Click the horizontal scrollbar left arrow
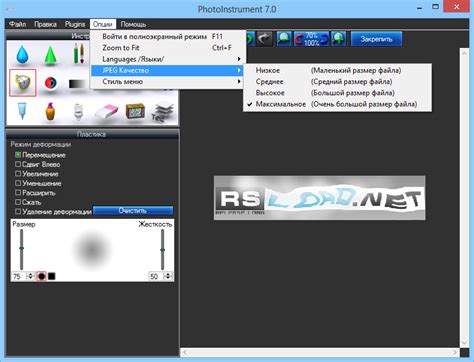The height and width of the screenshot is (362, 474). coord(185,352)
